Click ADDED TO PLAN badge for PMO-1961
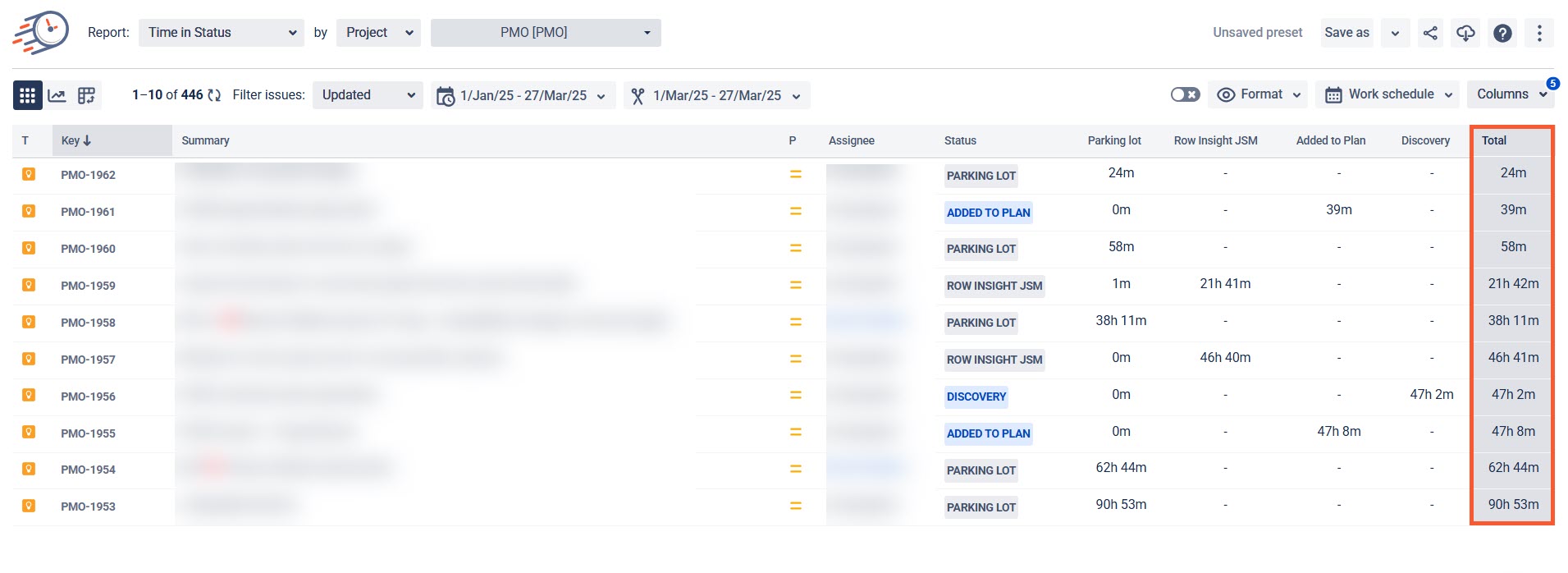The width and height of the screenshot is (1568, 573). pos(988,213)
